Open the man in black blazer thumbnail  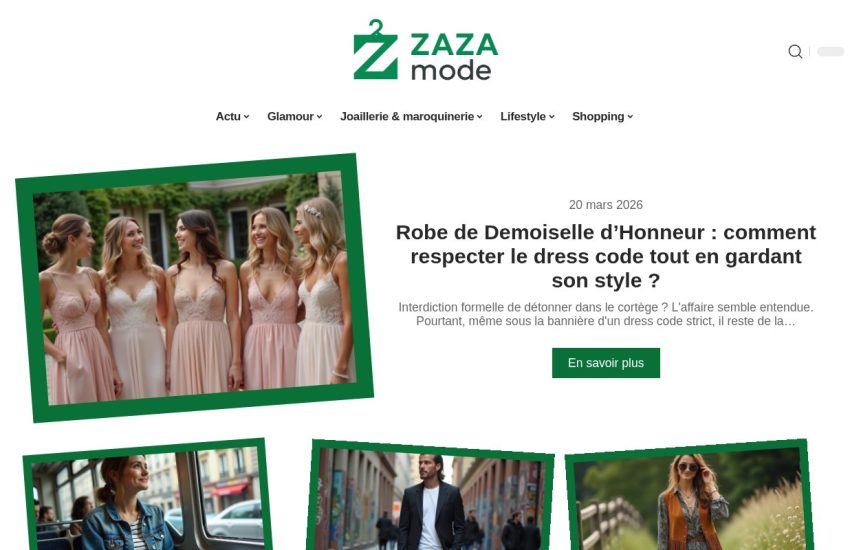click(430, 496)
